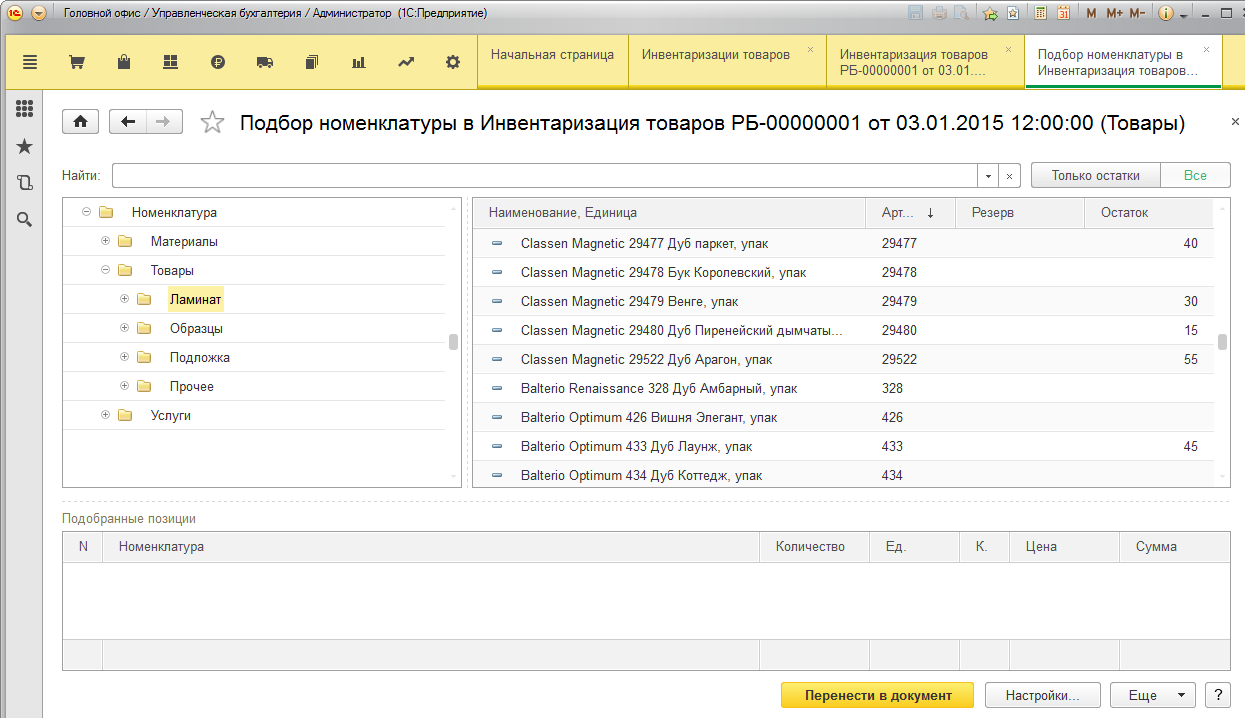Go to home page button
1245x718 pixels.
(x=80, y=122)
